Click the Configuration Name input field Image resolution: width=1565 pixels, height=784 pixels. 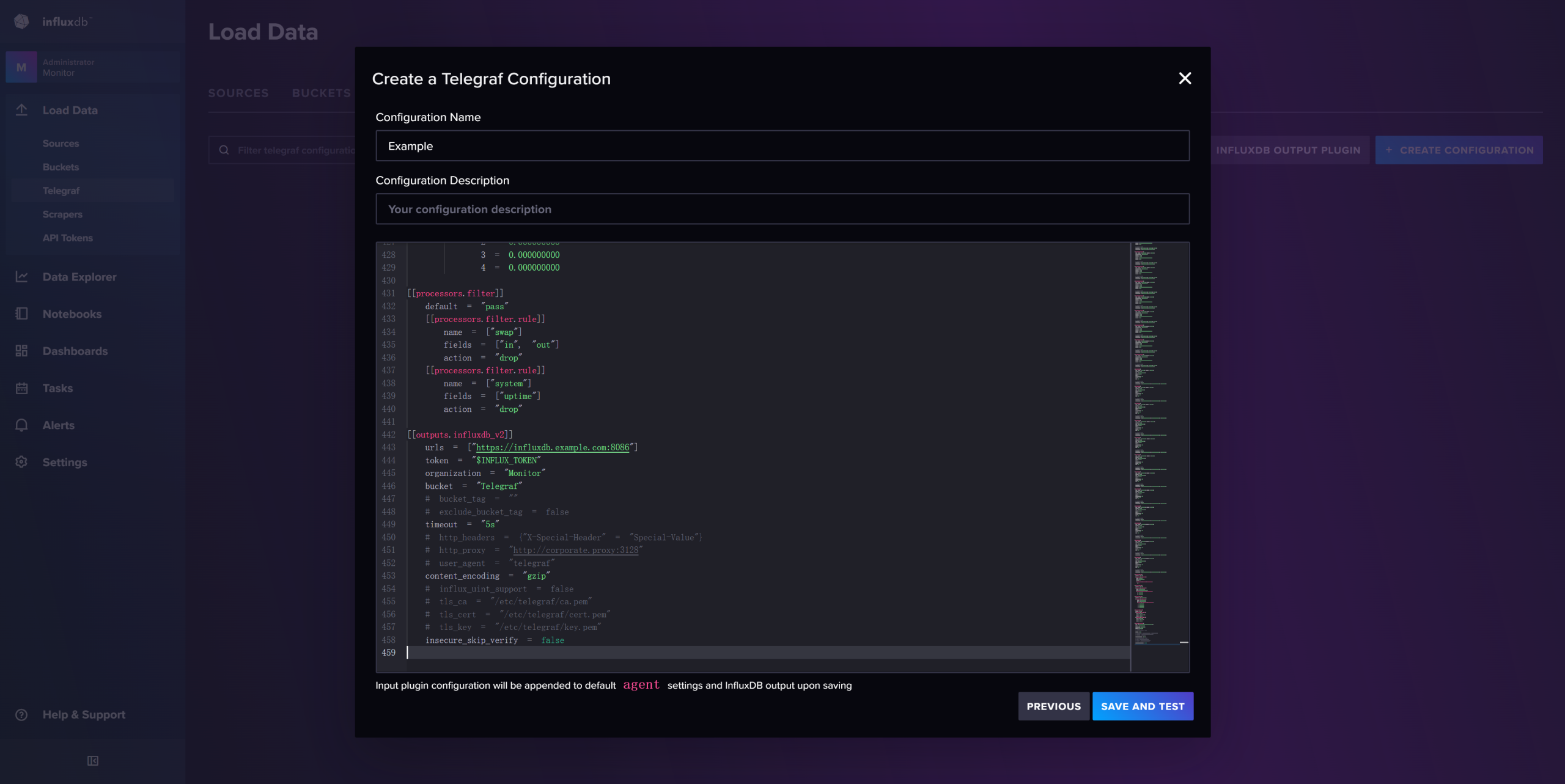(782, 146)
